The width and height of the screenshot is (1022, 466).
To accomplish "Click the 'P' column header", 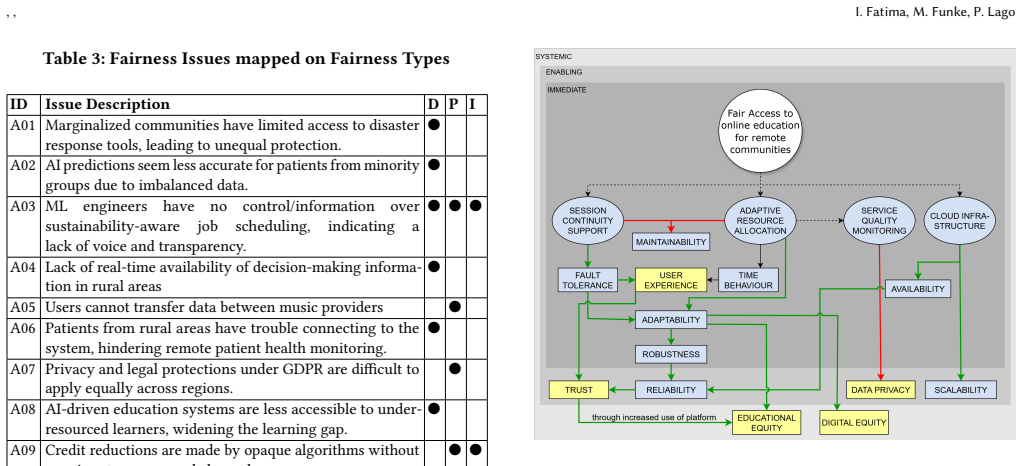I will point(454,104).
